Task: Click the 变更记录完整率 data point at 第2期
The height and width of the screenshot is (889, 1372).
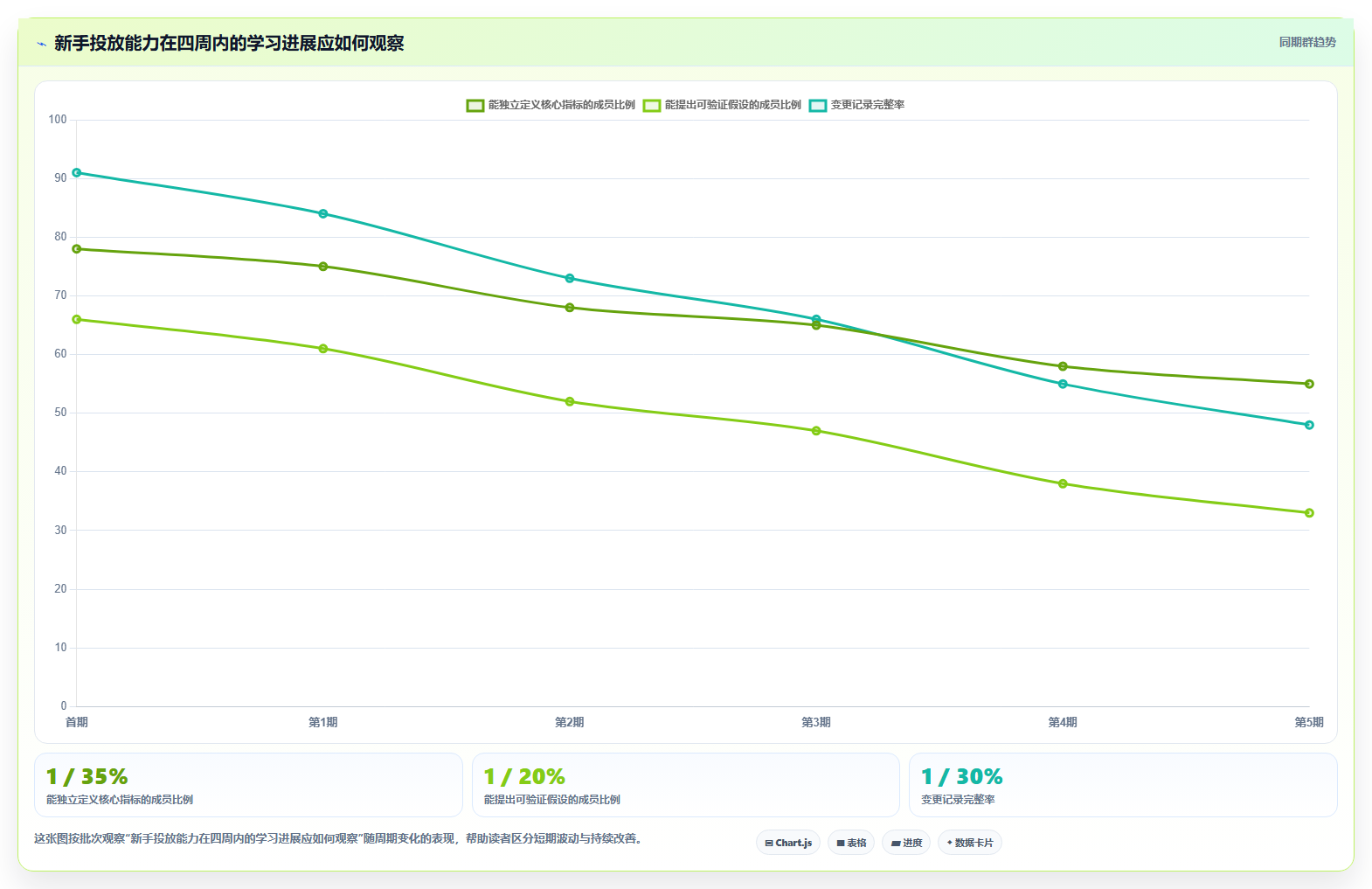Action: point(570,278)
